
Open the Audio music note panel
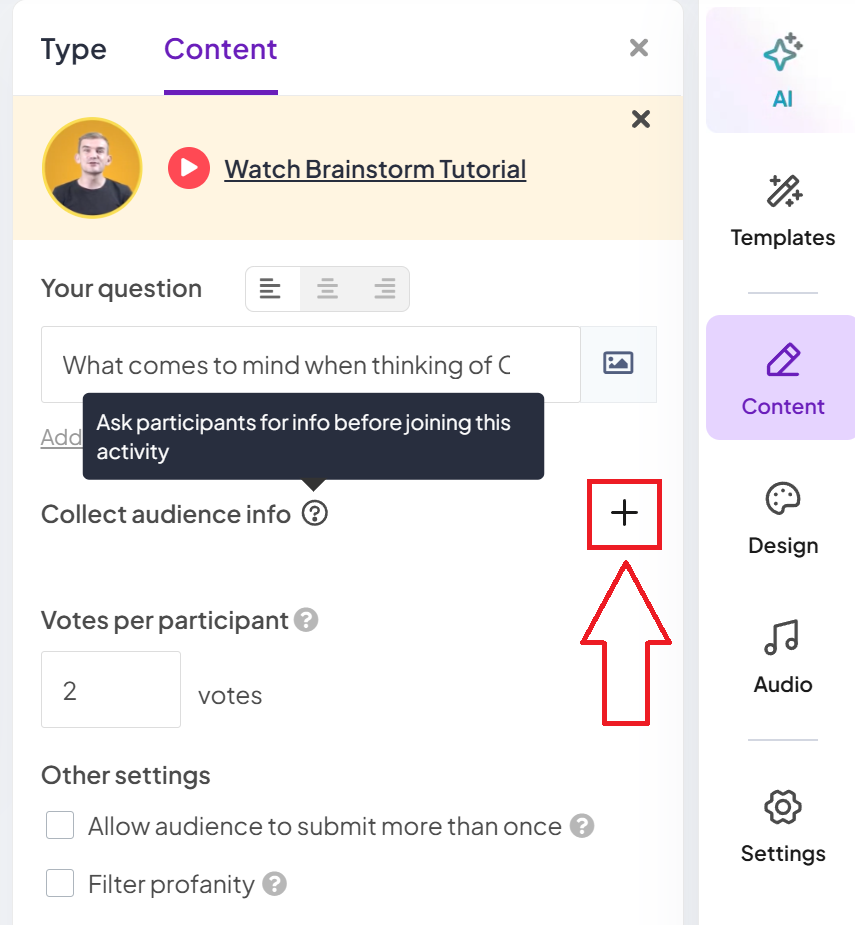tap(782, 637)
